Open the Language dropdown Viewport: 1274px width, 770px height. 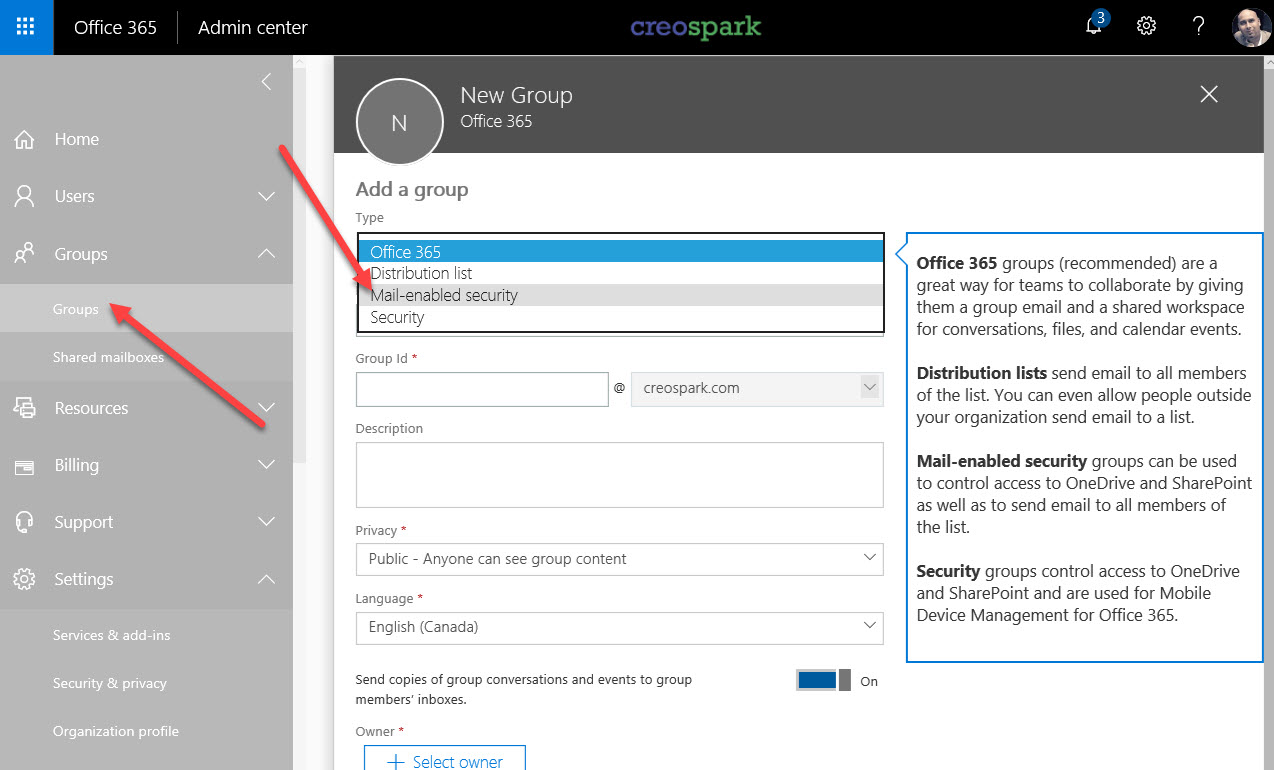(619, 627)
